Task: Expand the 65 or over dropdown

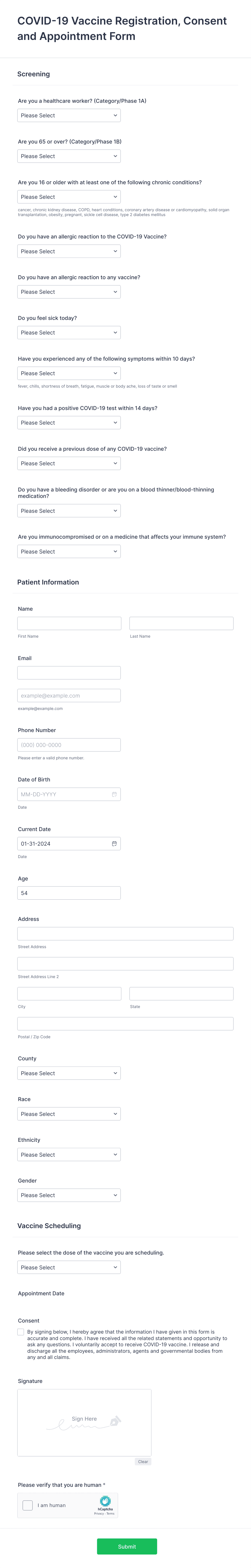Action: point(69,156)
